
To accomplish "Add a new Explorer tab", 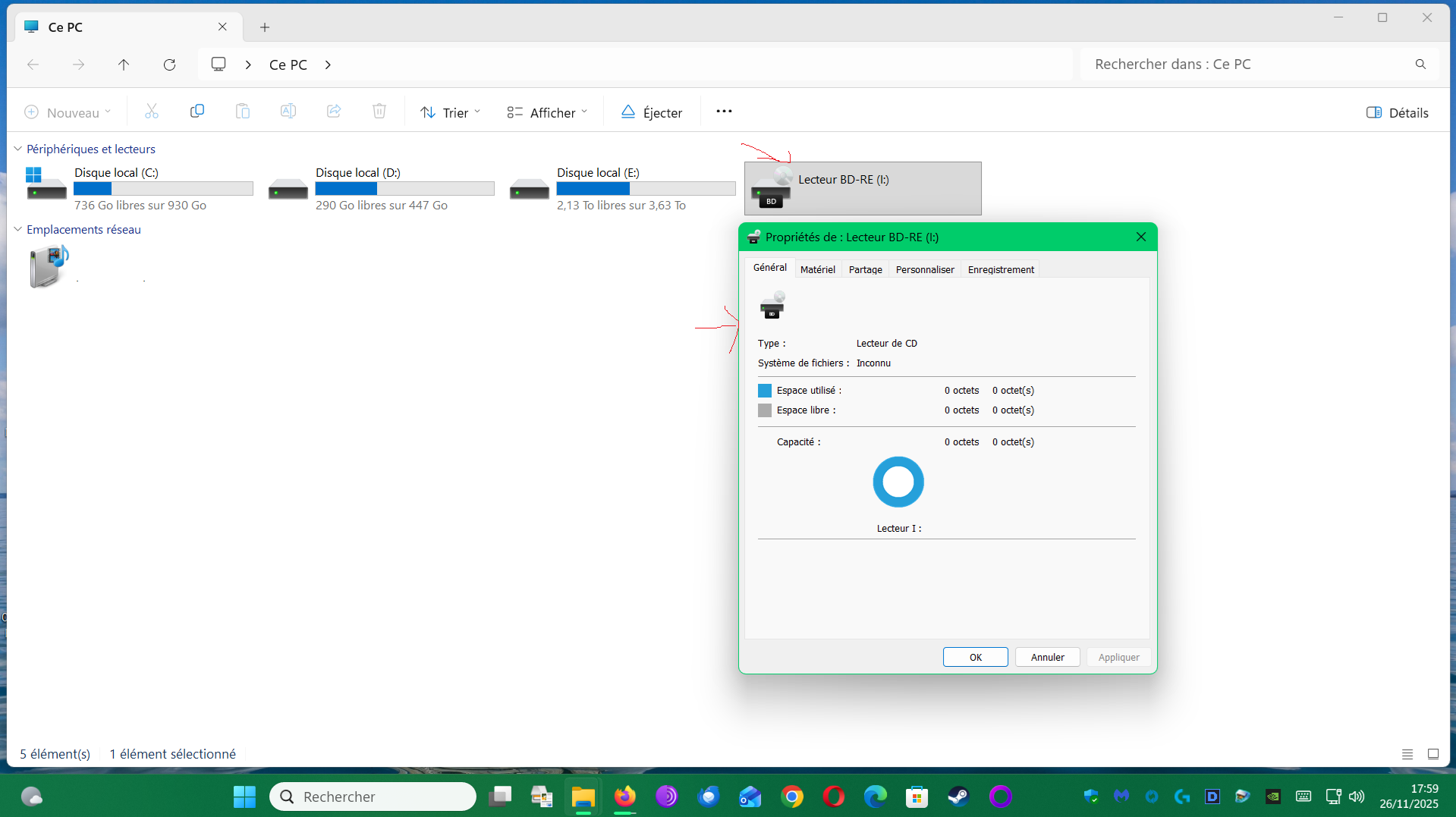I will coord(265,27).
